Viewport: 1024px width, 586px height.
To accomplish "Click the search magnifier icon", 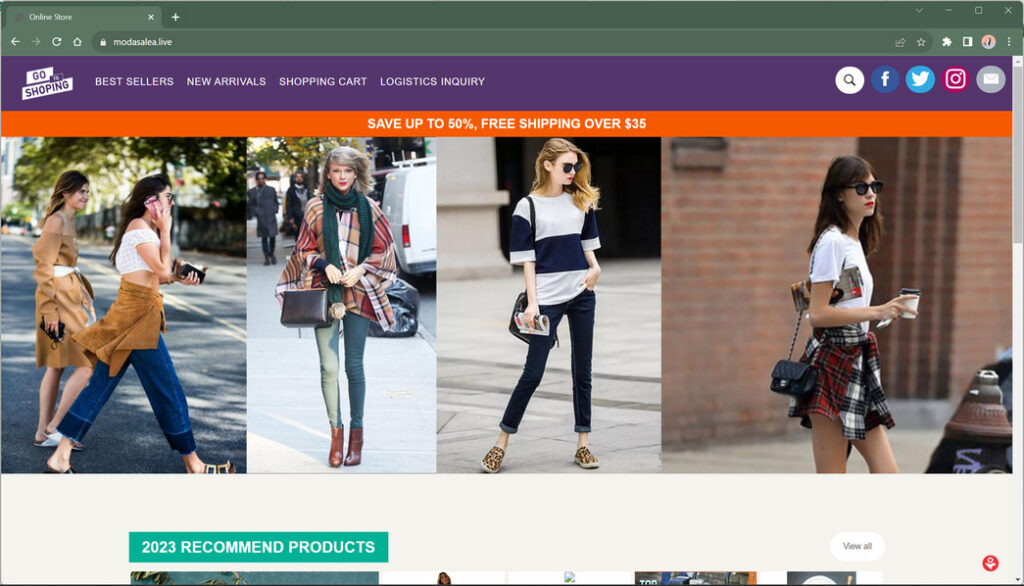I will [x=849, y=80].
